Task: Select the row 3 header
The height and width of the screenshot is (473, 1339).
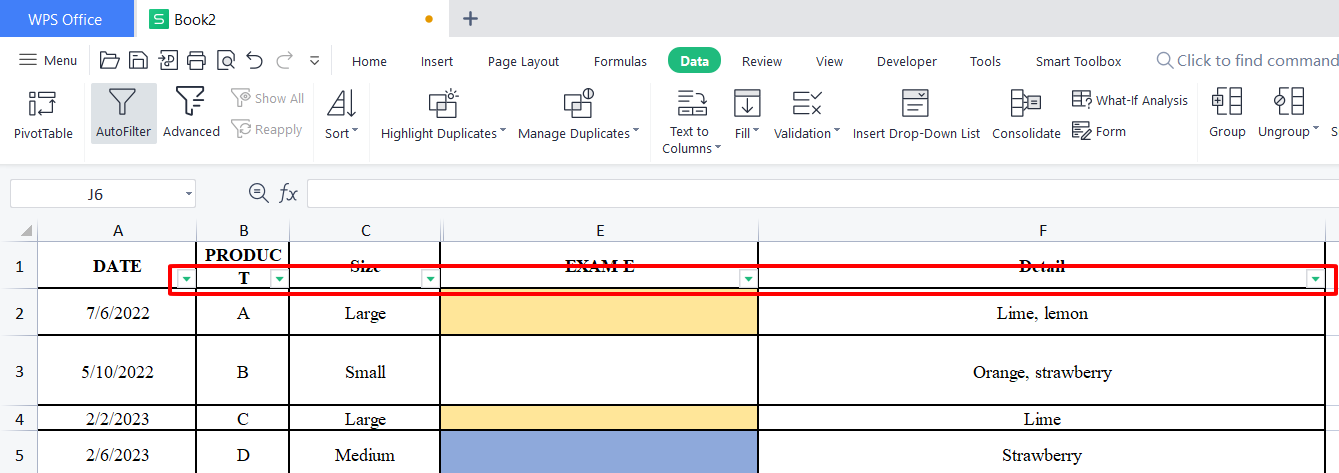Action: [19, 372]
